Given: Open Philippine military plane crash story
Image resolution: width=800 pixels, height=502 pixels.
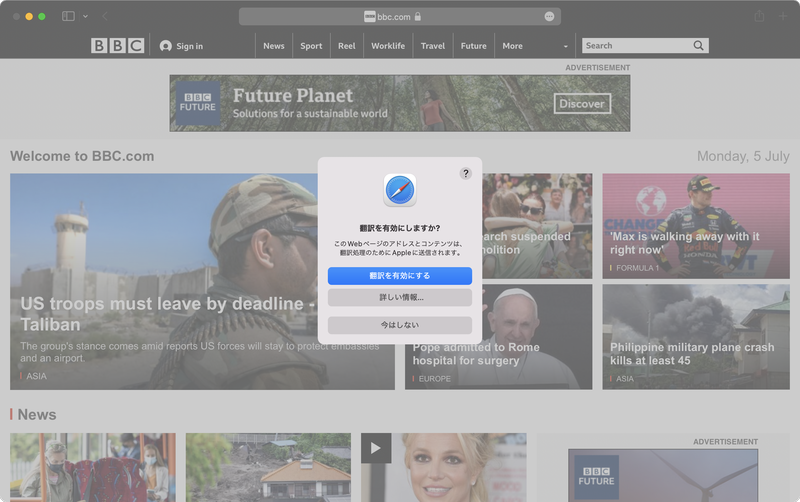Looking at the screenshot, I should (692, 354).
